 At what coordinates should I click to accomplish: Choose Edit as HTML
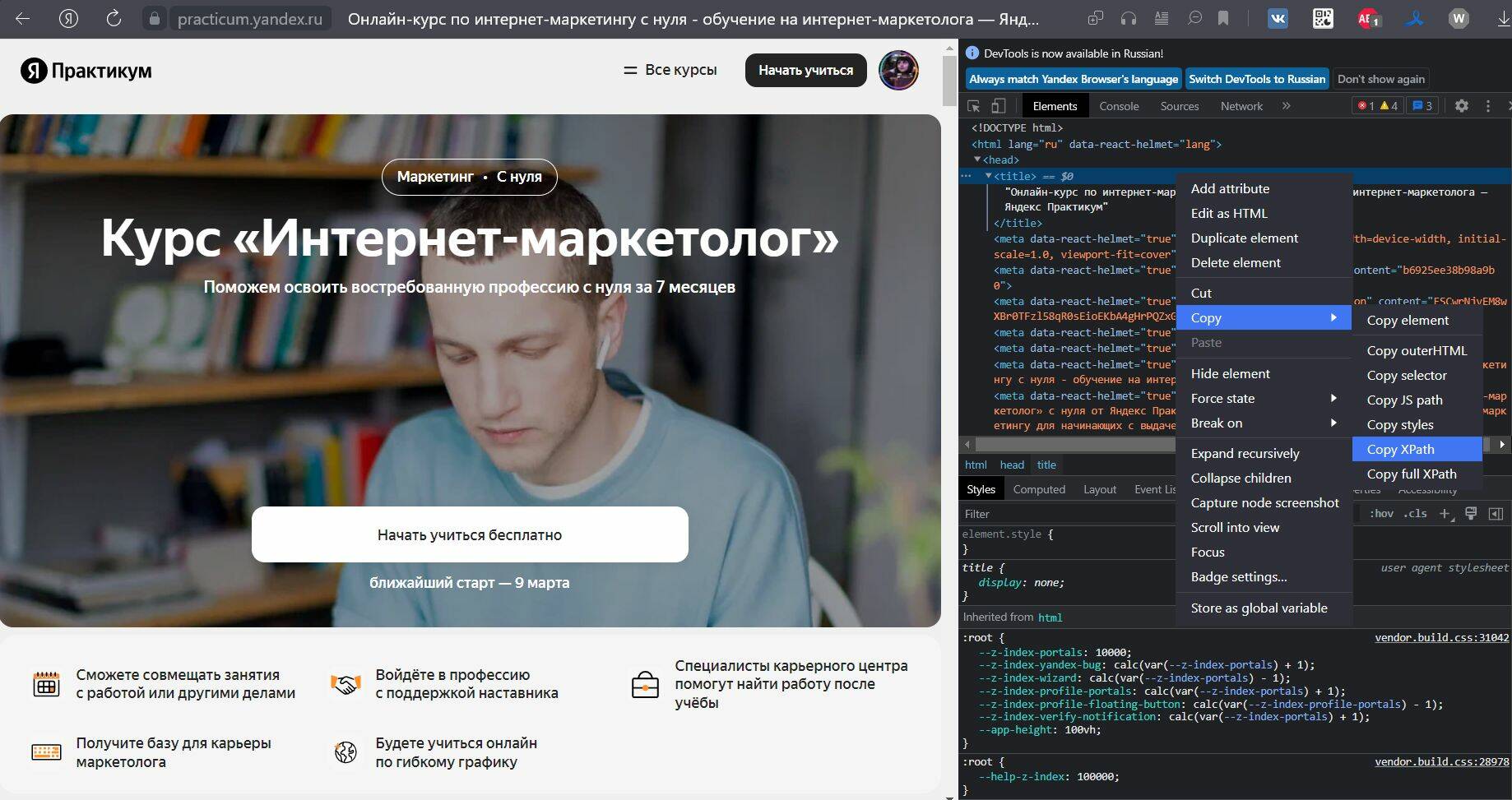(1264, 213)
